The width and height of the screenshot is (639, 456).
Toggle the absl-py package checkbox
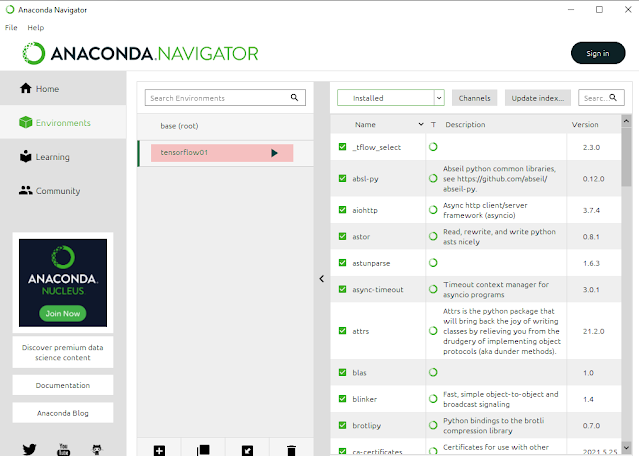pyautogui.click(x=342, y=178)
